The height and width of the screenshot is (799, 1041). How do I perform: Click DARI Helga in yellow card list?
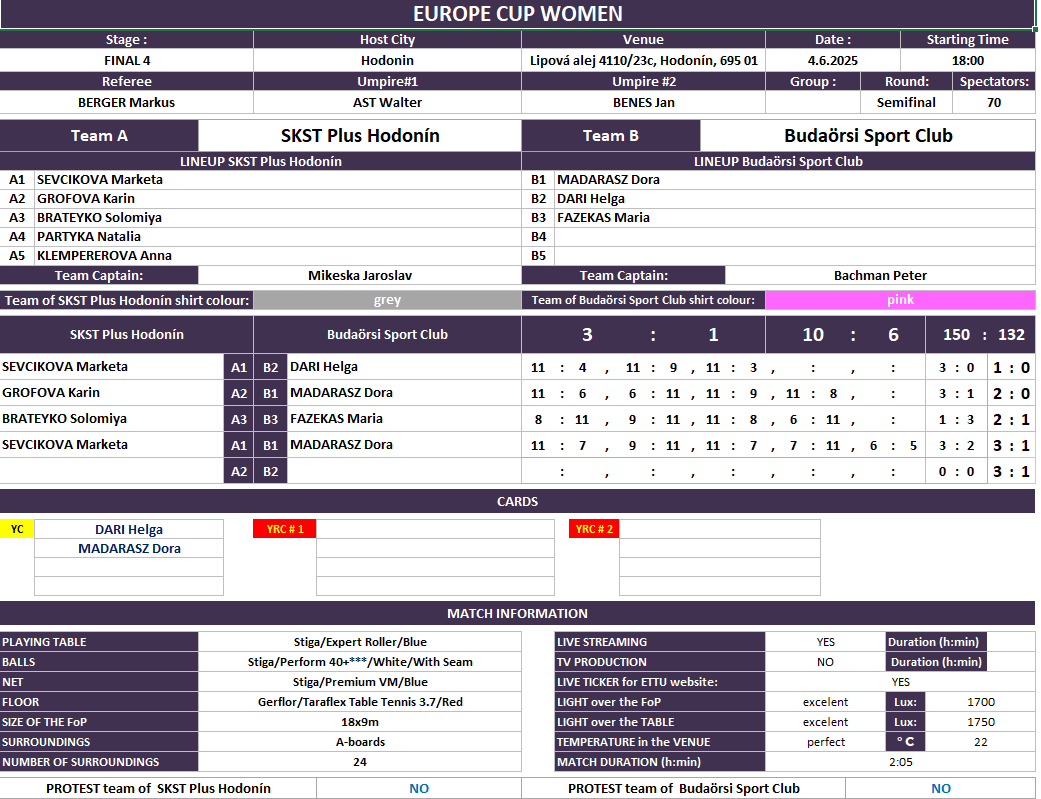tap(129, 529)
